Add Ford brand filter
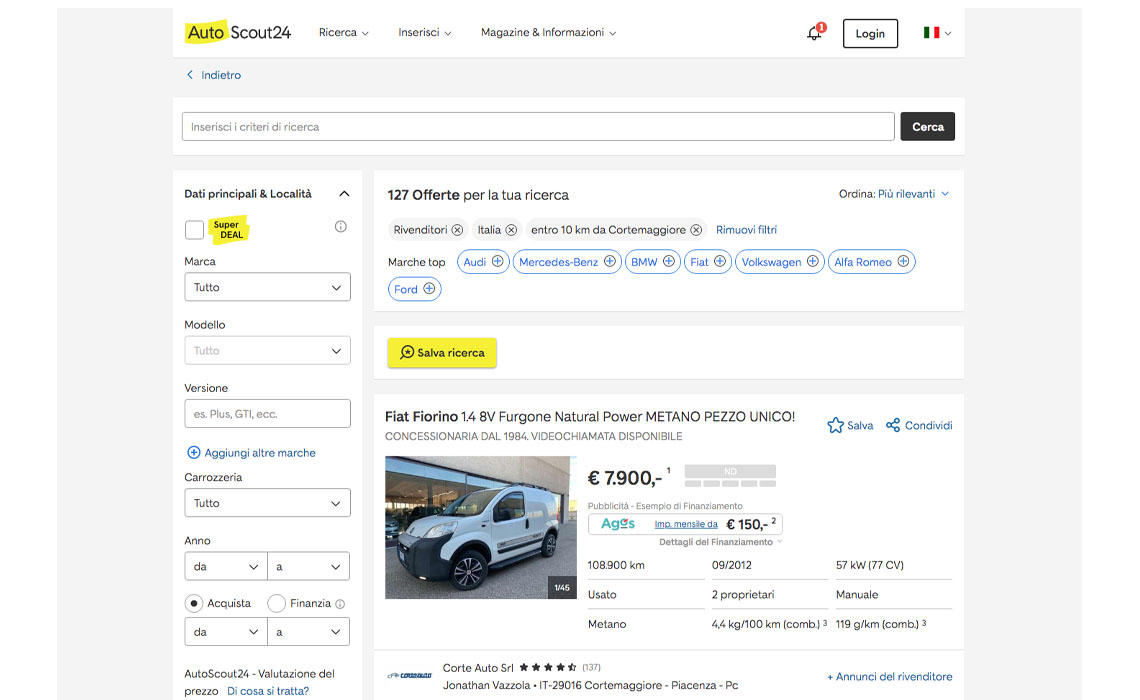This screenshot has height=700, width=1140. click(x=414, y=289)
